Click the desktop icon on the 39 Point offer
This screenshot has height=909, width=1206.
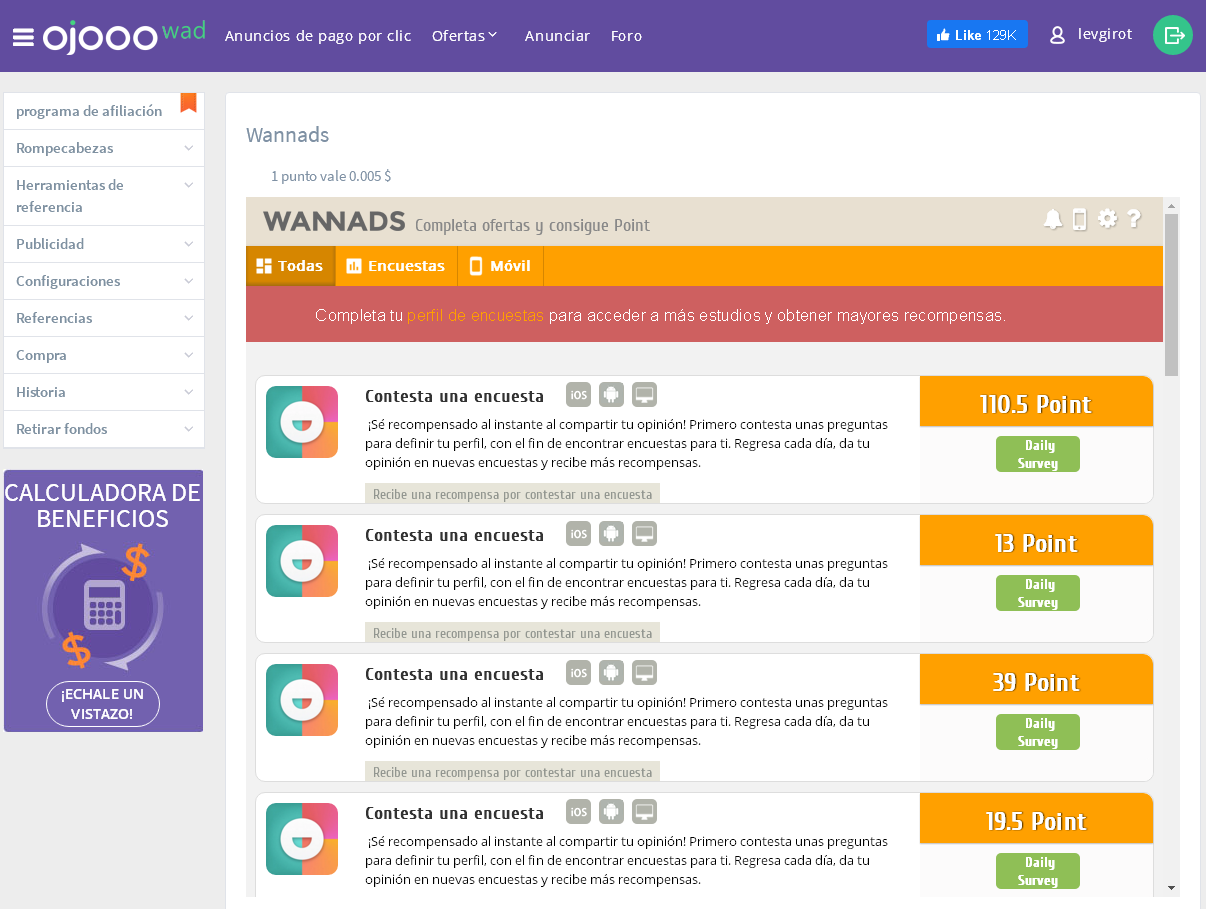[645, 673]
